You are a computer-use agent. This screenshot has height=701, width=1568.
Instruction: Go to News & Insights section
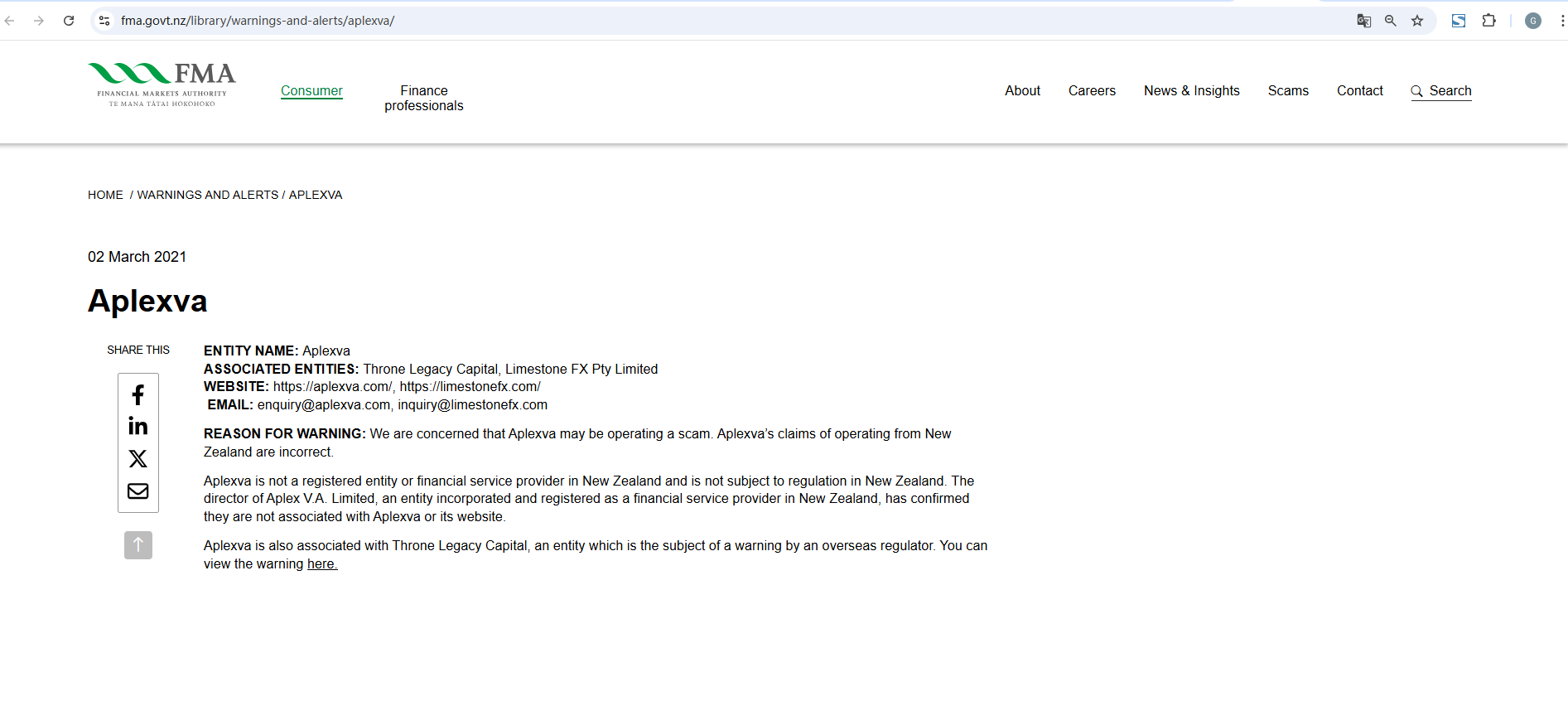[x=1191, y=91]
